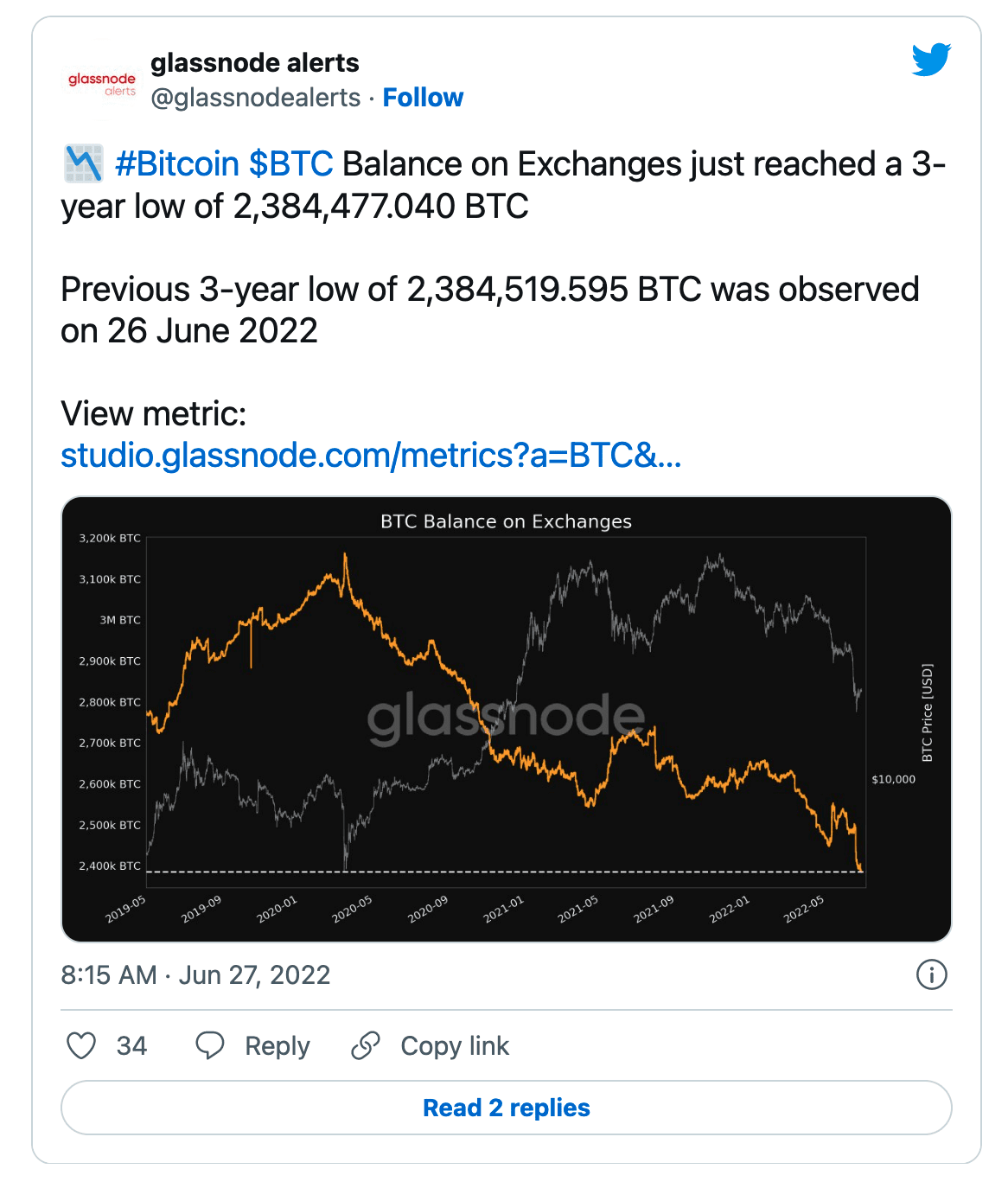Open the BTC Balance on Exchanges chart image

tap(507, 719)
